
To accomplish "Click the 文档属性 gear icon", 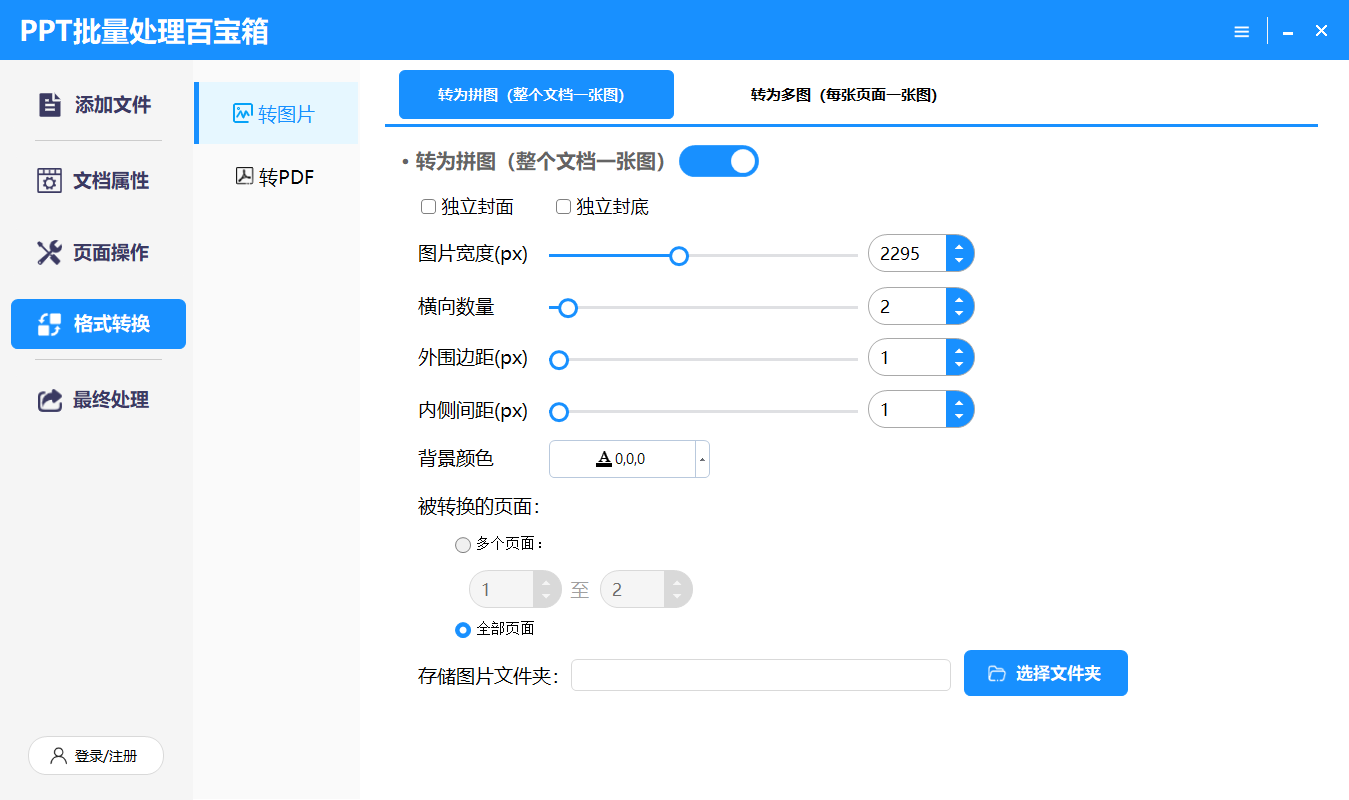I will pos(49,181).
